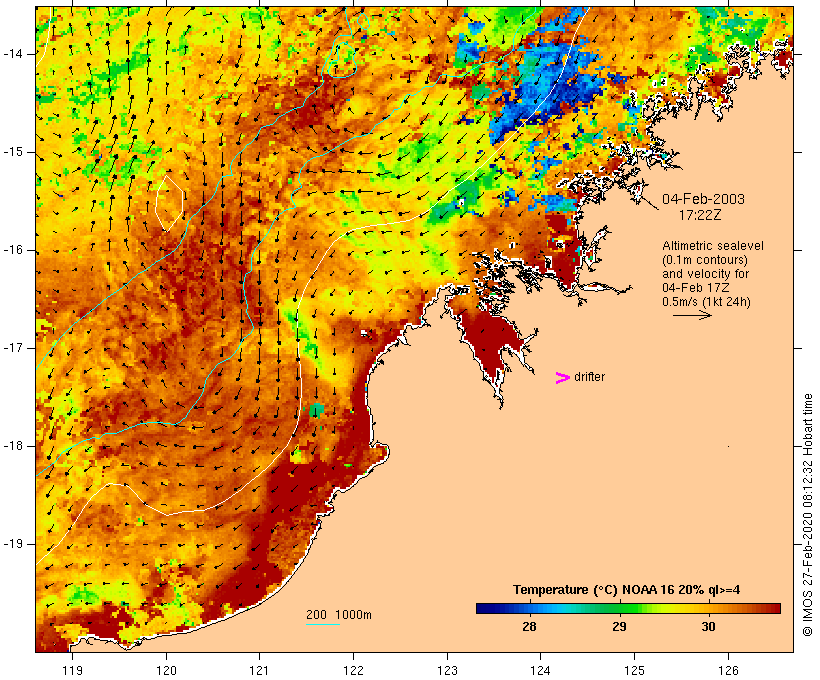
Task: Click the cyan 200m isobath legend line
Action: click(x=323, y=624)
